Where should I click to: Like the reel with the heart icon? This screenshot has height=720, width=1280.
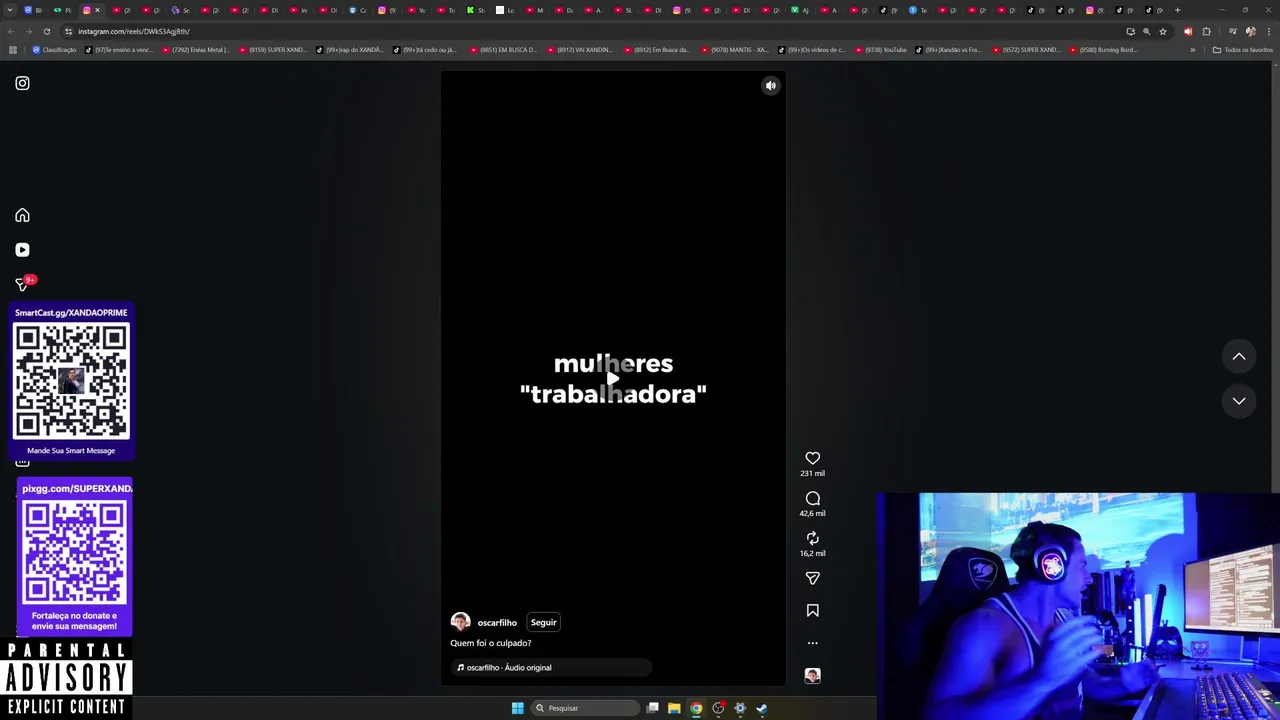[812, 458]
